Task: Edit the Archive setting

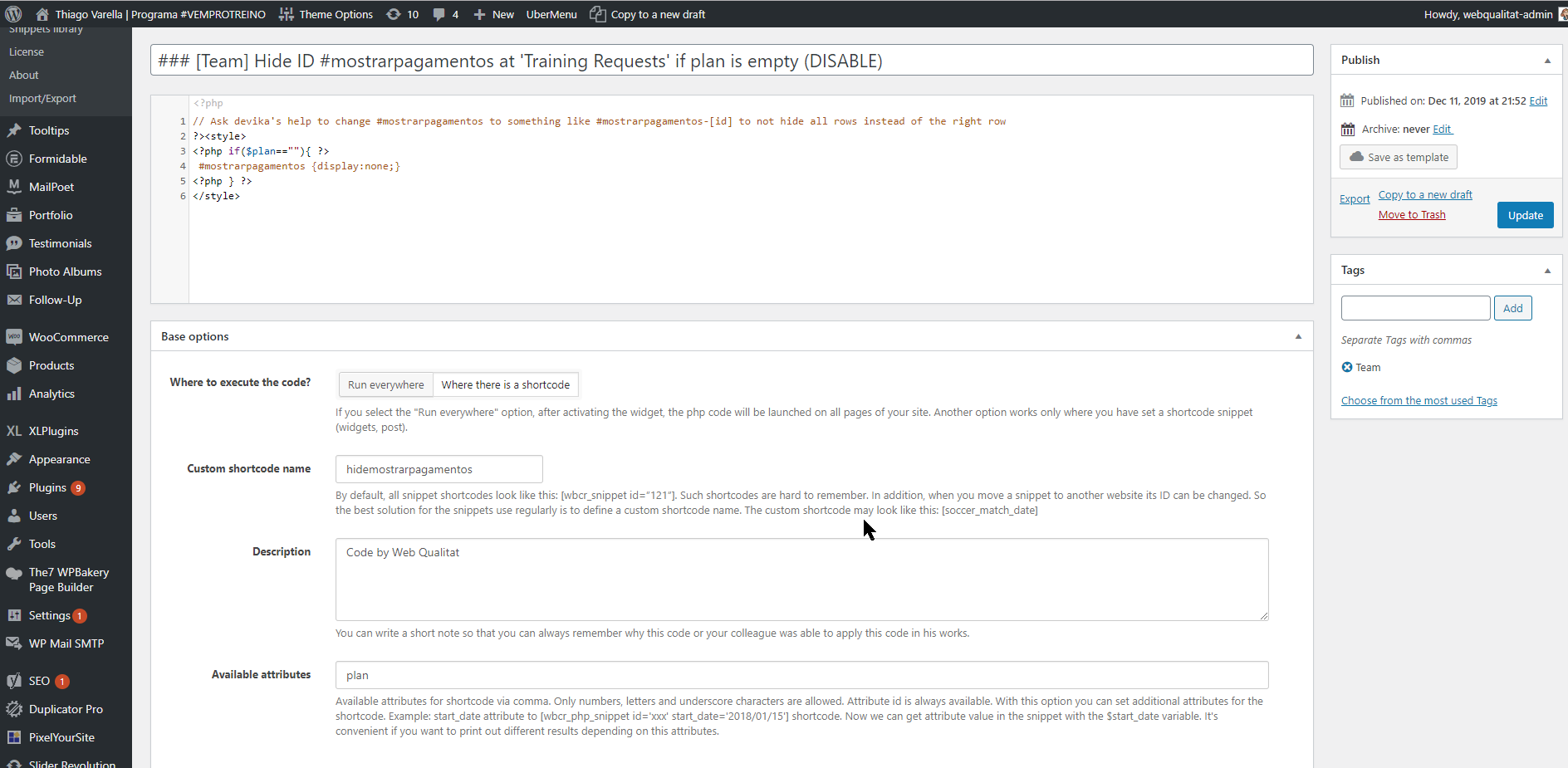Action: click(1443, 130)
